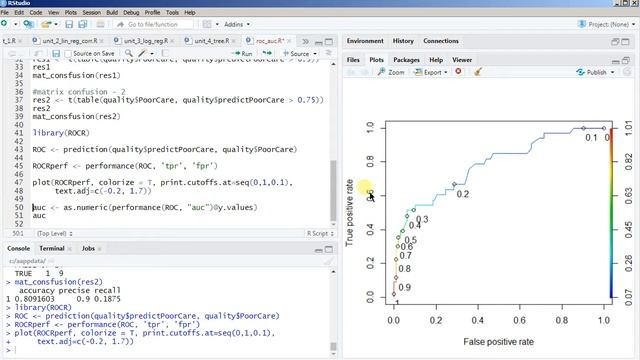Switch to the Viewer tab
640x360 pixels.
point(462,60)
